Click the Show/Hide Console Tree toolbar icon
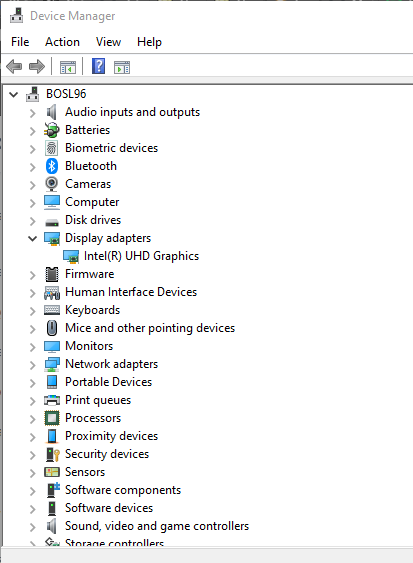This screenshot has height=563, width=413. point(68,67)
